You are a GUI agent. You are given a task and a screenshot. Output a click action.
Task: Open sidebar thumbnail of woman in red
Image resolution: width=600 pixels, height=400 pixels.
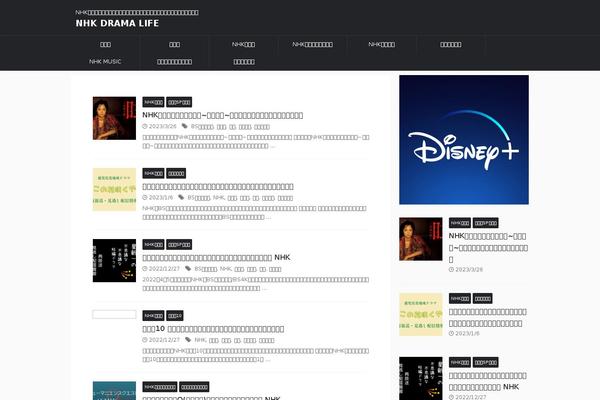(421, 239)
